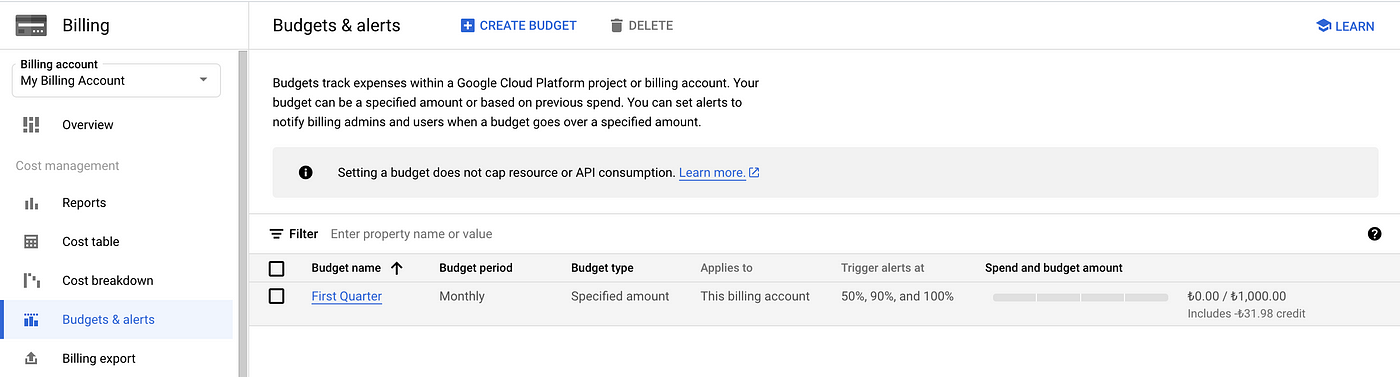1400x377 pixels.
Task: Click the Billing credit card icon
Action: [31, 25]
